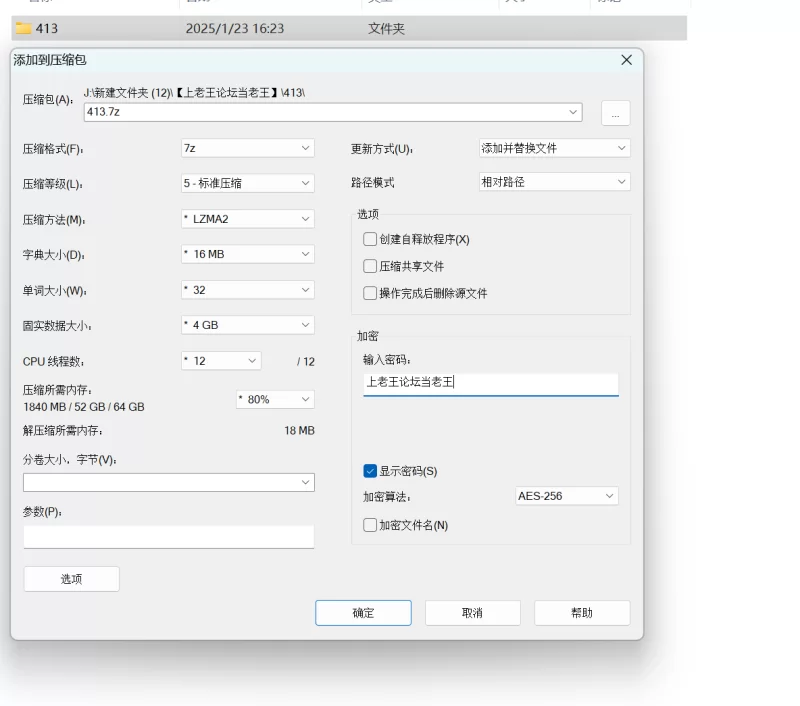
Task: Enable 加密文件名 checkbox
Action: point(370,525)
